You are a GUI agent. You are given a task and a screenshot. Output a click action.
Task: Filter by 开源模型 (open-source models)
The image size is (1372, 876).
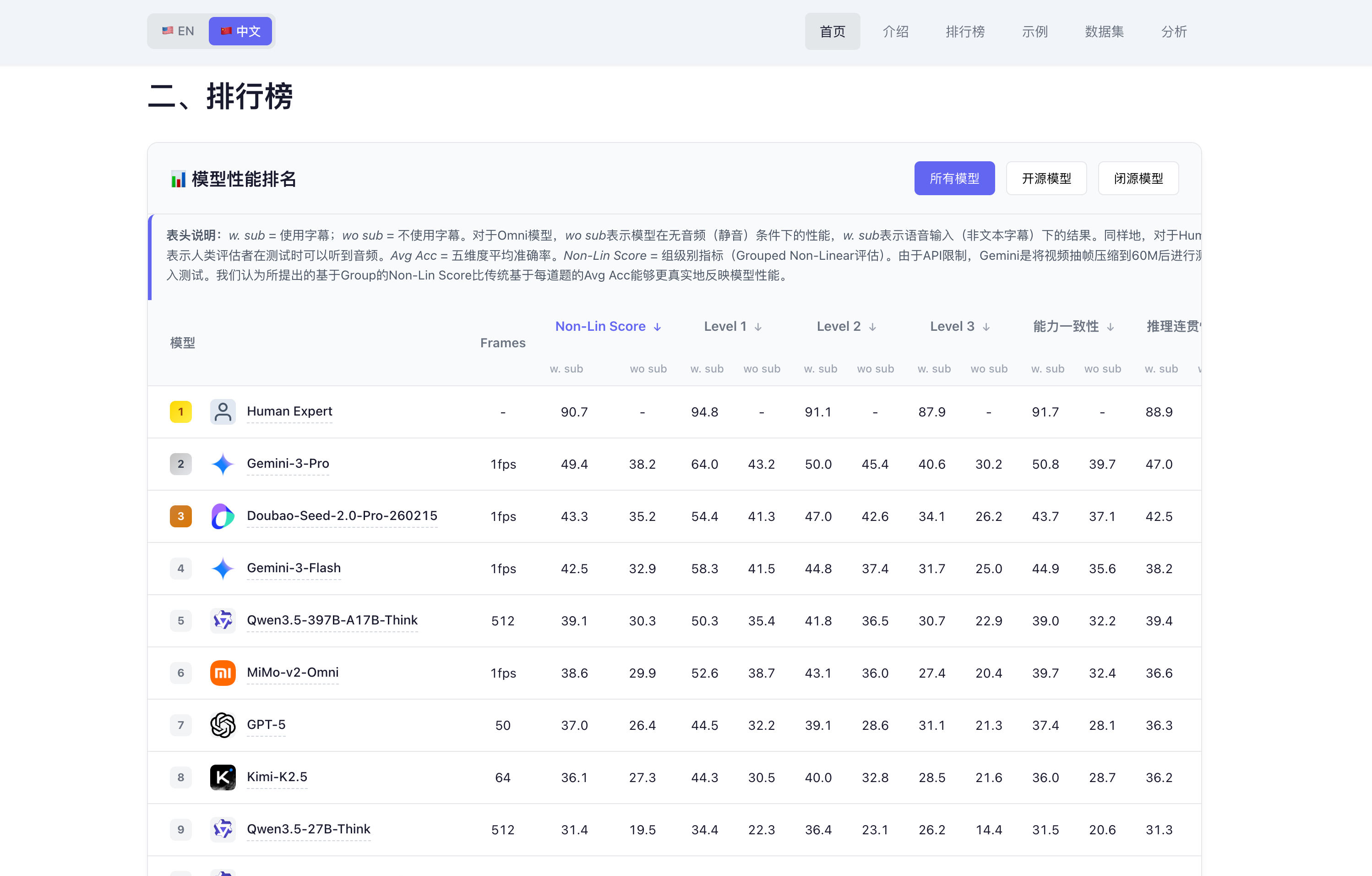click(1046, 178)
